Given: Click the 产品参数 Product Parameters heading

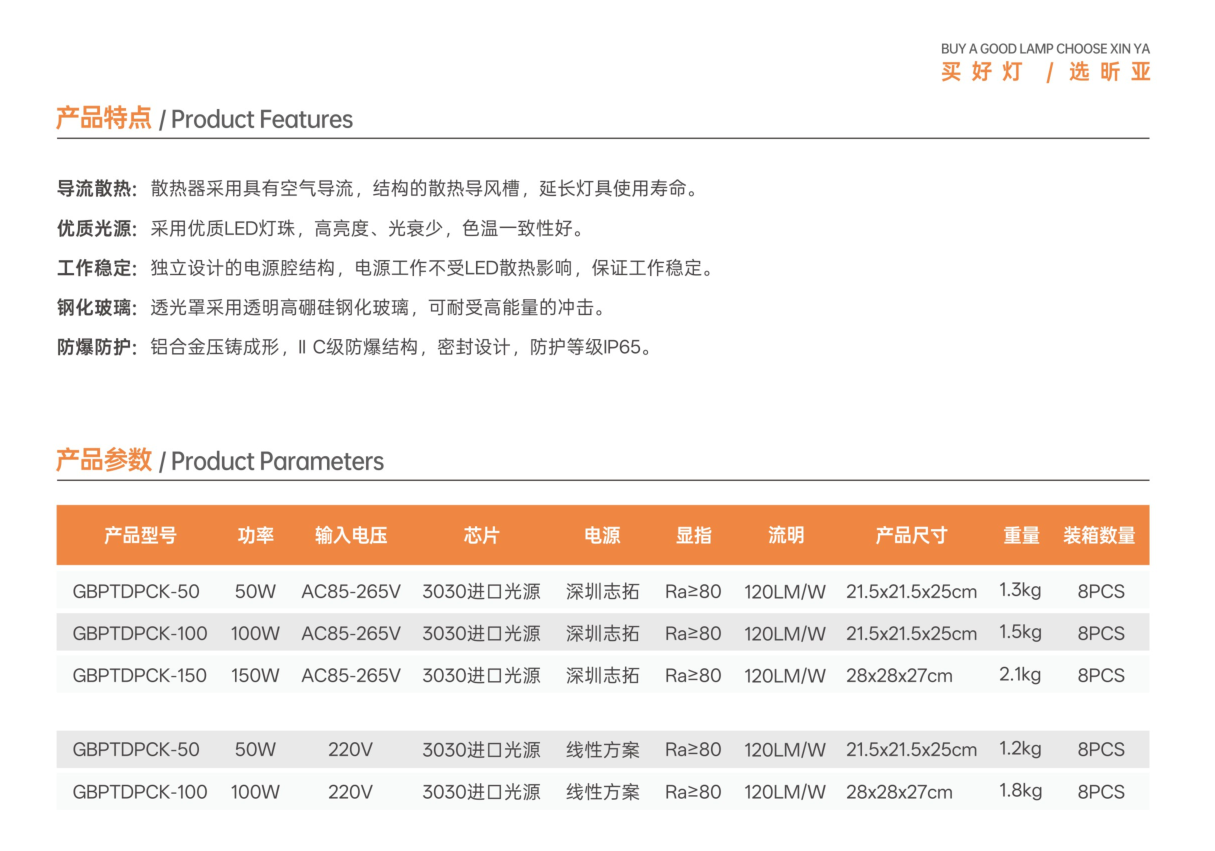Looking at the screenshot, I should [219, 461].
